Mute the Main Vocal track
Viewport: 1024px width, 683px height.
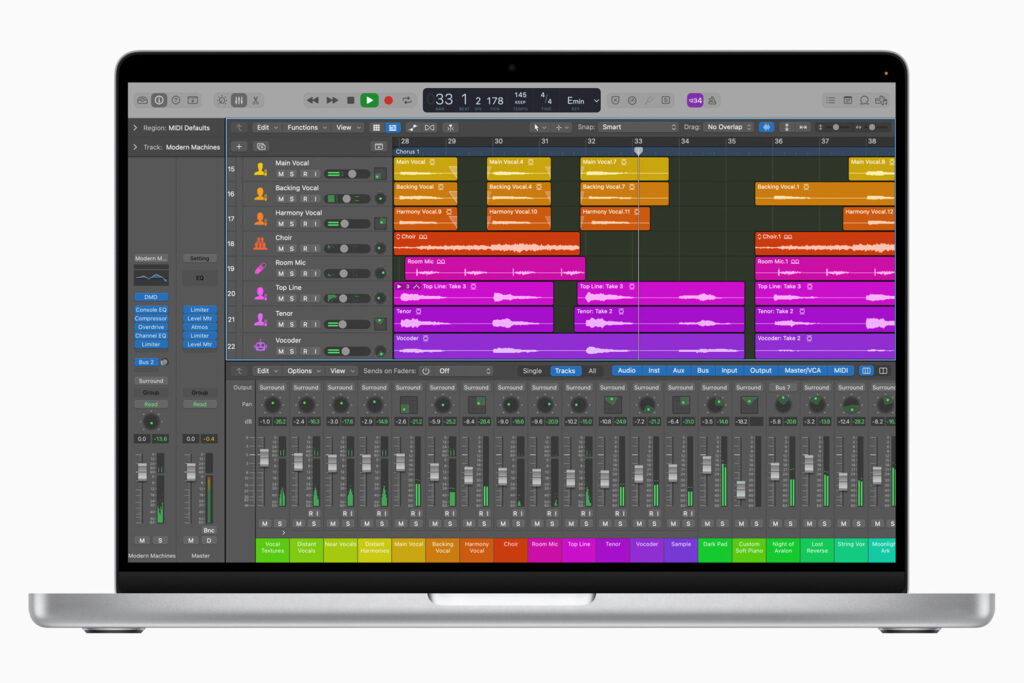(x=280, y=173)
